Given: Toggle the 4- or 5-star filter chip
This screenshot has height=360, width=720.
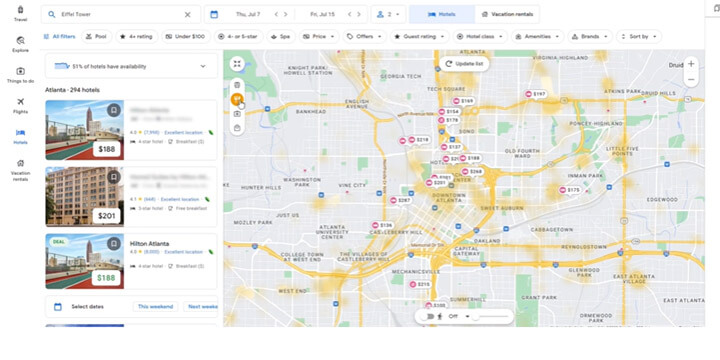Looking at the screenshot, I should point(239,36).
